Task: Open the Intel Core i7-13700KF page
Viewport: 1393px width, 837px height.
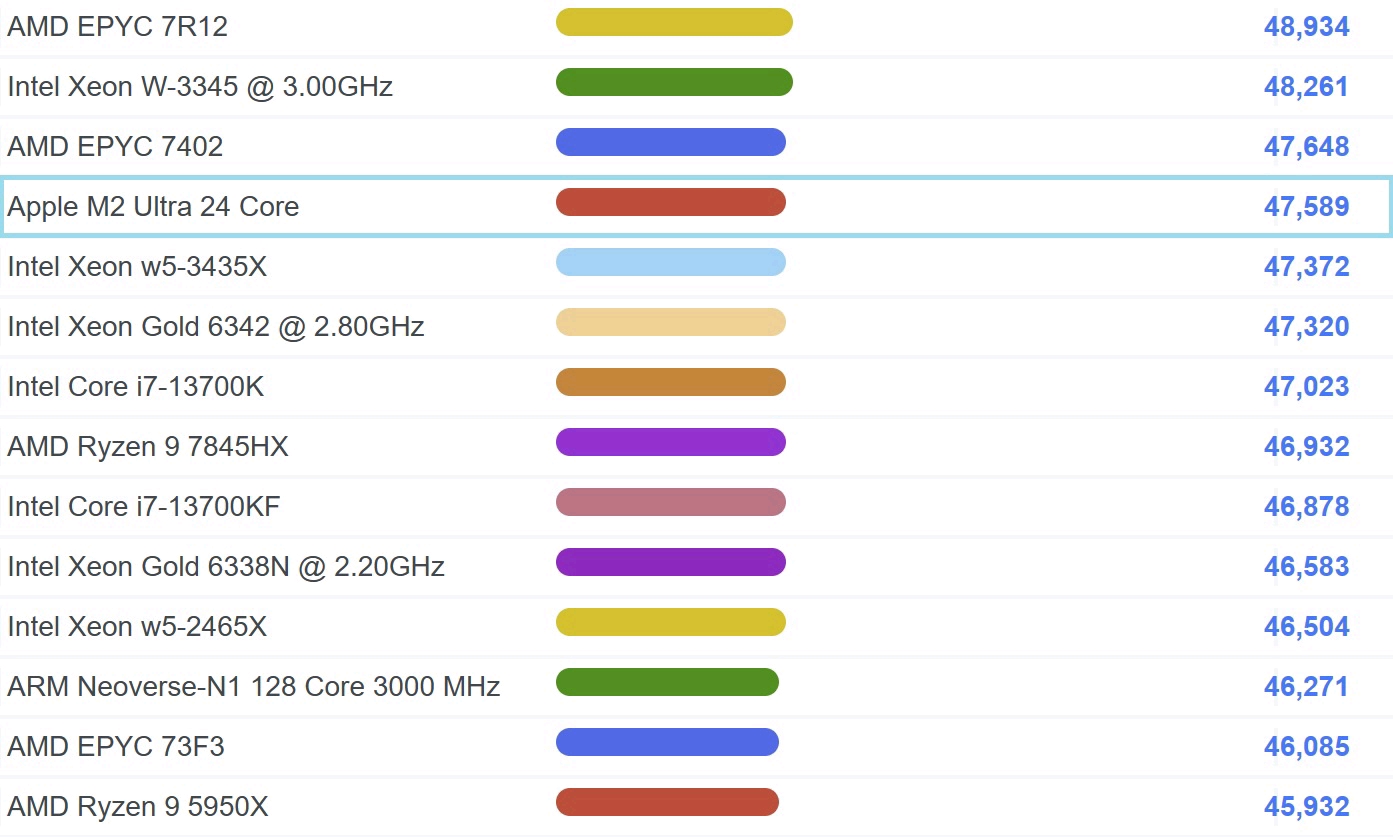Action: 144,507
